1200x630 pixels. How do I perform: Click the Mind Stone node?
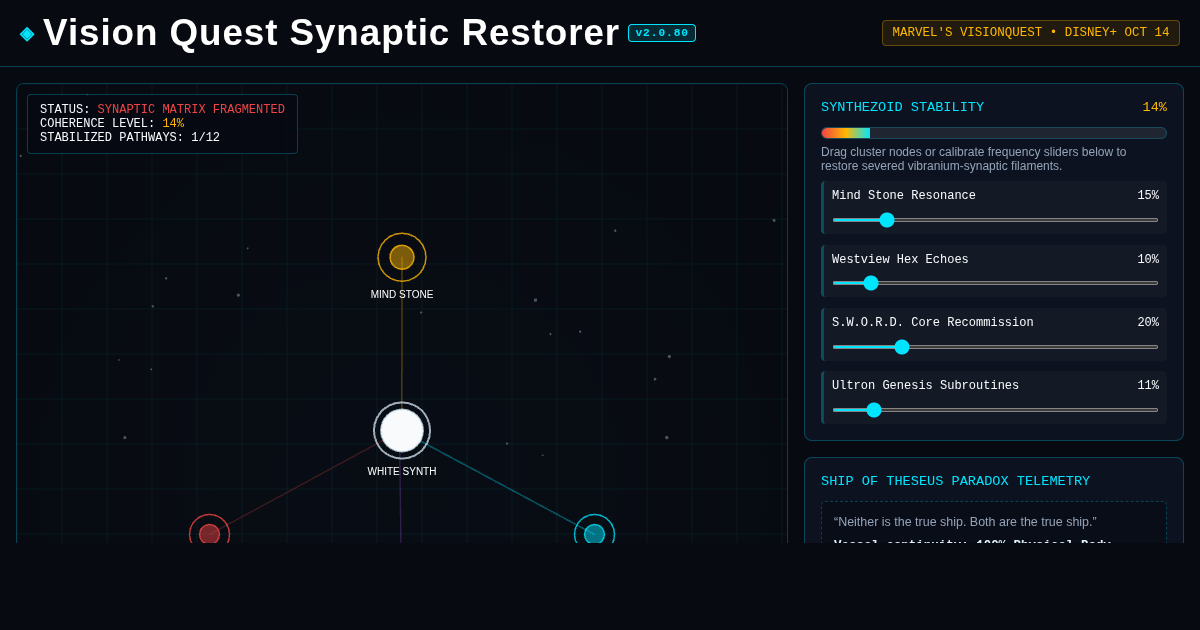pos(402,257)
